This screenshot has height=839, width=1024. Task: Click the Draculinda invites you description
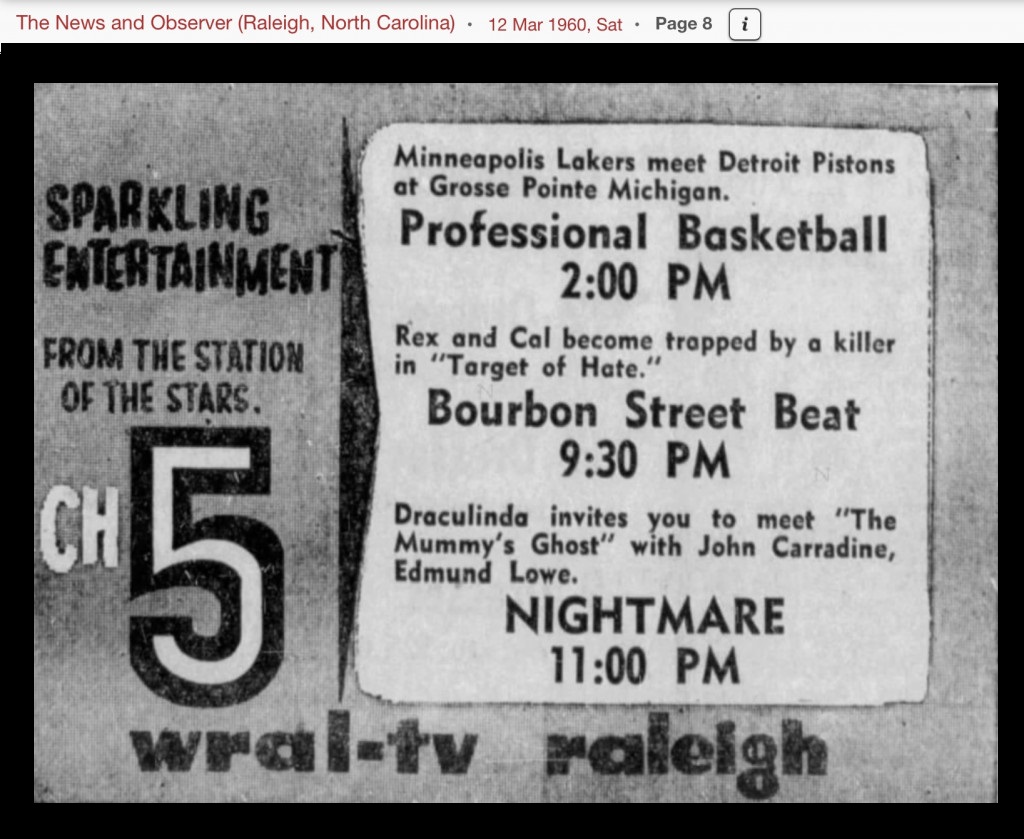pos(645,546)
